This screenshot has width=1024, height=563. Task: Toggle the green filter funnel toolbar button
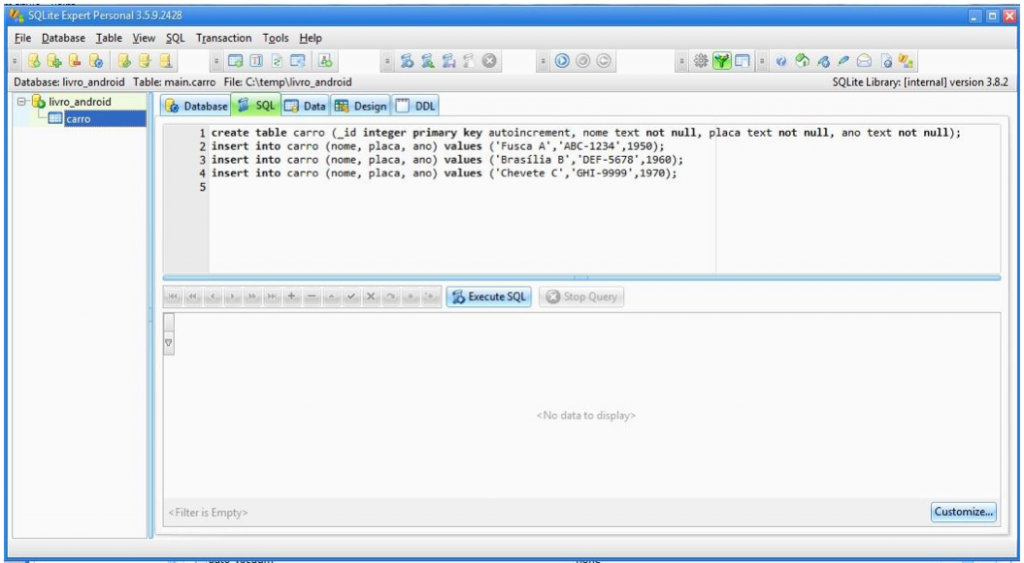pyautogui.click(x=722, y=61)
